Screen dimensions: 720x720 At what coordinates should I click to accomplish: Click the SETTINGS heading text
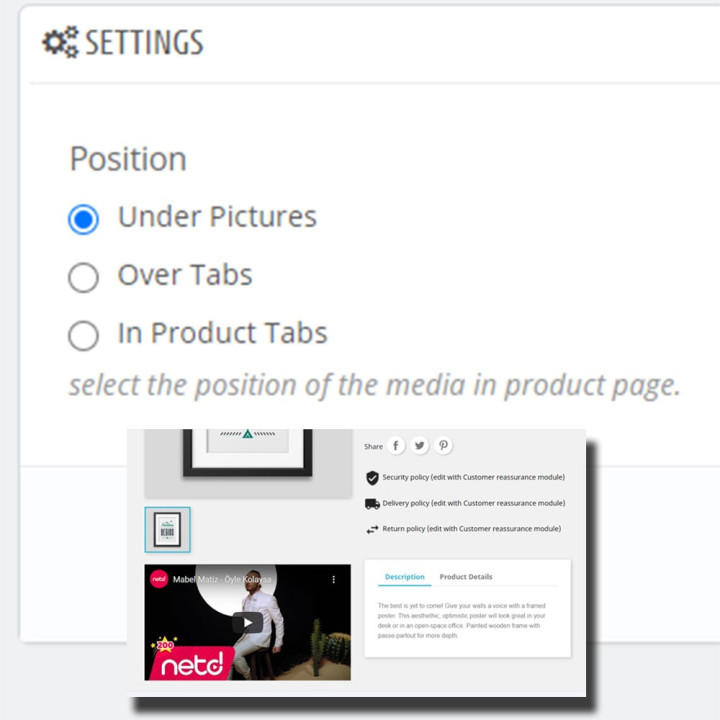144,42
